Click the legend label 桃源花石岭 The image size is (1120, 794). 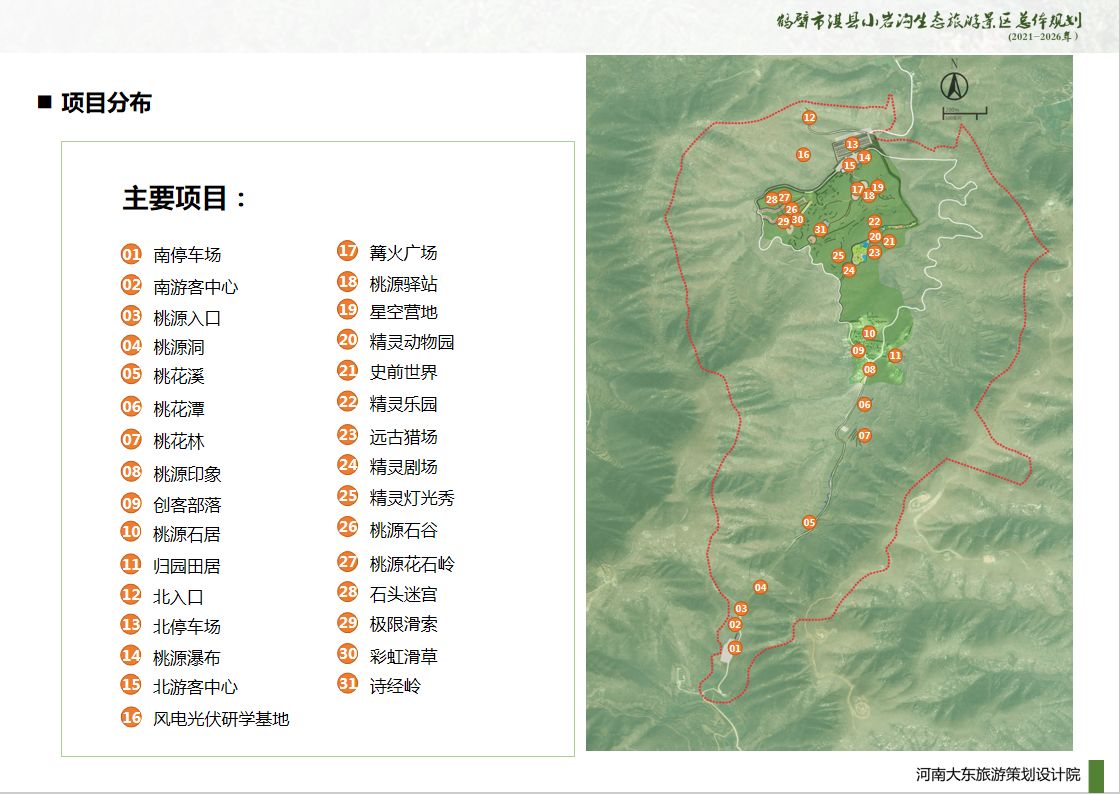(x=412, y=564)
